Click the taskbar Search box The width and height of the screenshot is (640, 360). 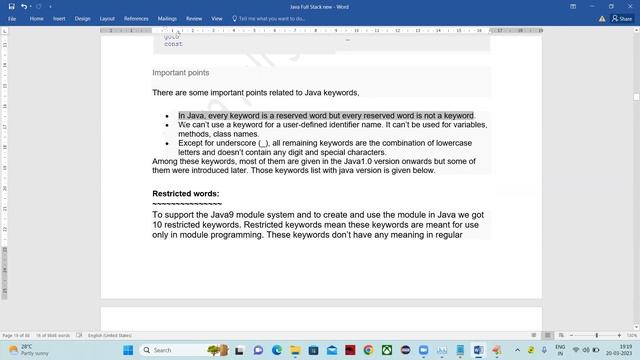click(x=184, y=350)
